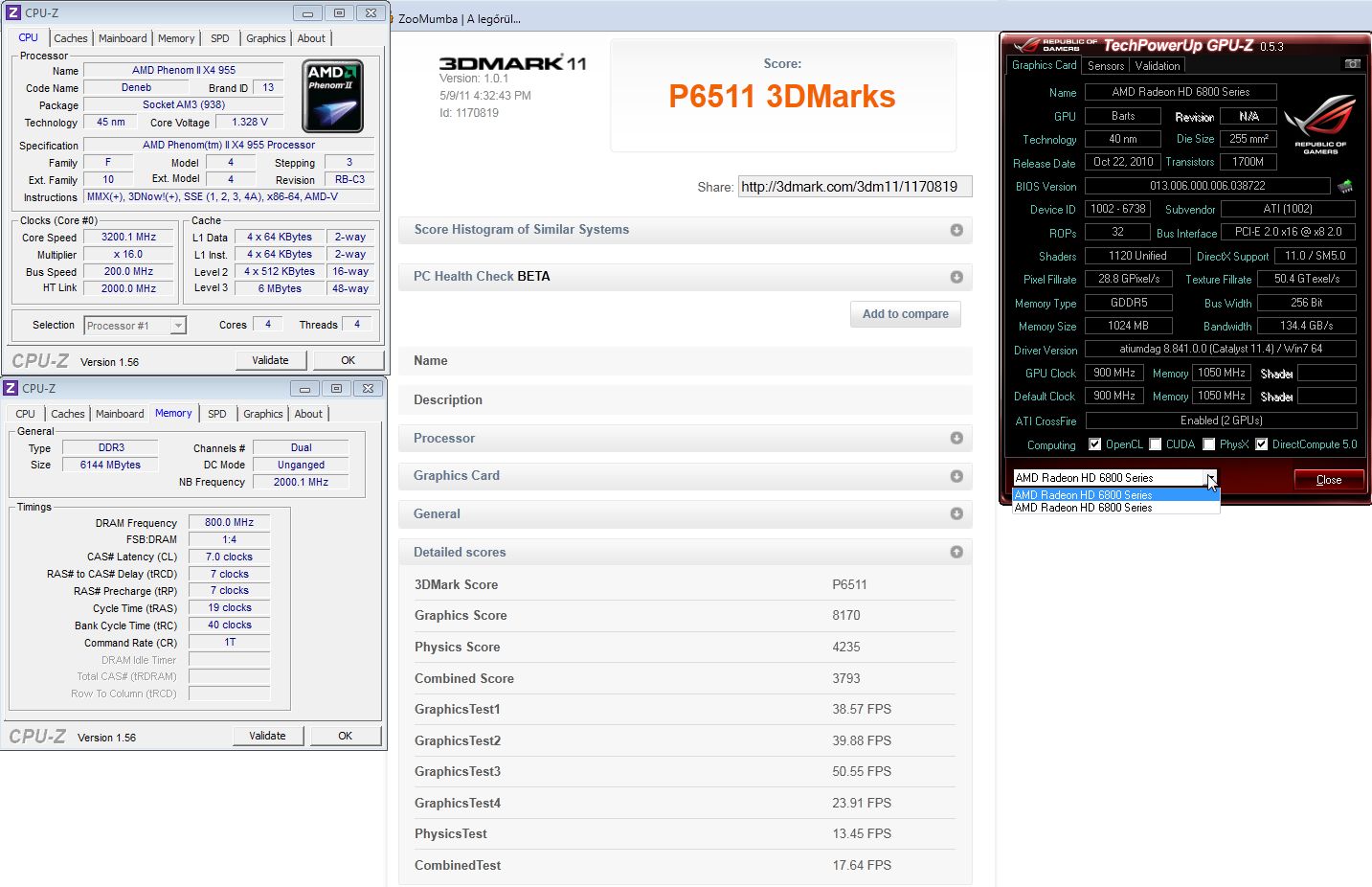The height and width of the screenshot is (887, 1372).
Task: Click the 3DMark share URL field
Action: (x=855, y=187)
